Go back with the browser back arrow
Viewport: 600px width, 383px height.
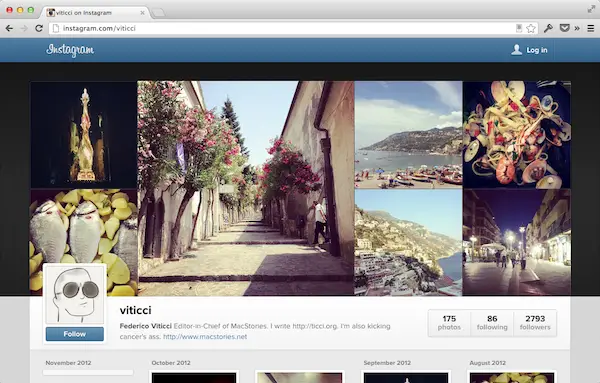click(9, 28)
